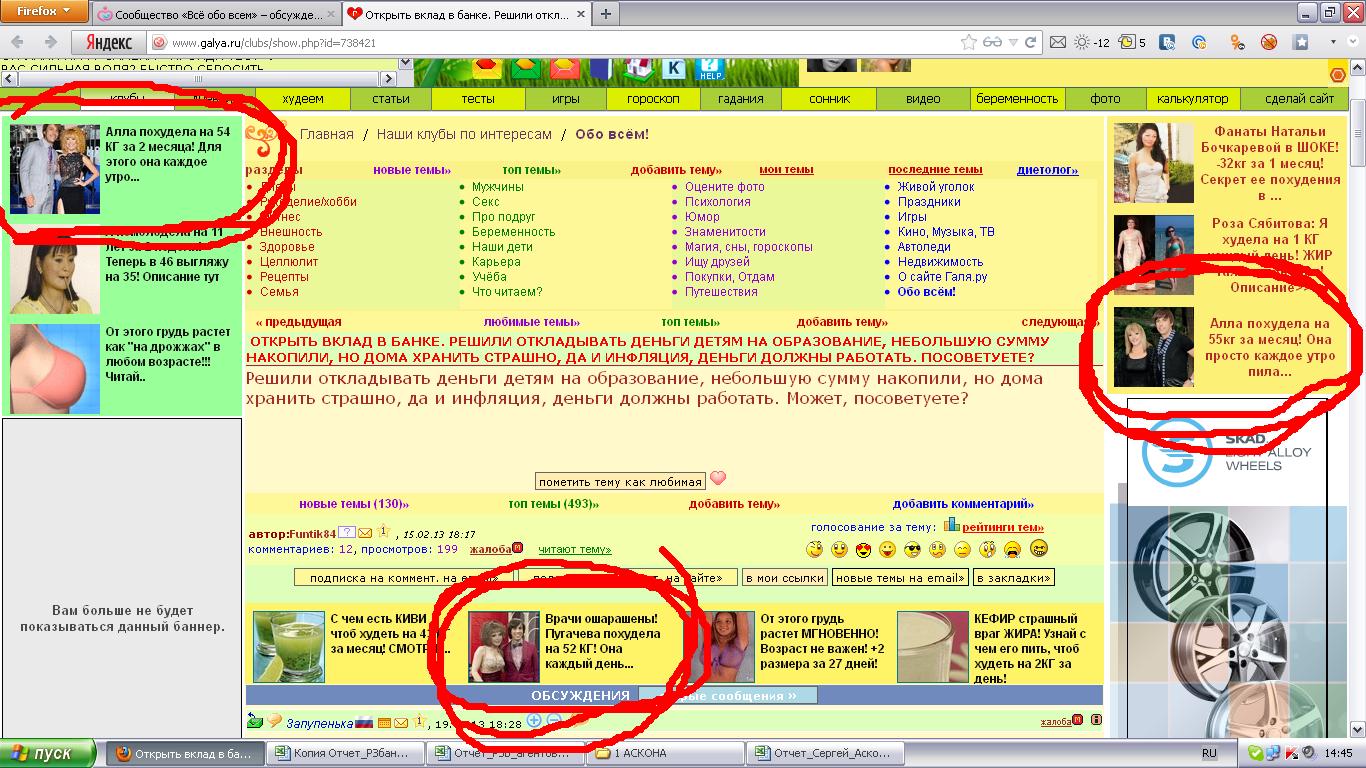Click the «в мои ссылки» button
Image resolution: width=1366 pixels, height=768 pixels.
pos(785,578)
